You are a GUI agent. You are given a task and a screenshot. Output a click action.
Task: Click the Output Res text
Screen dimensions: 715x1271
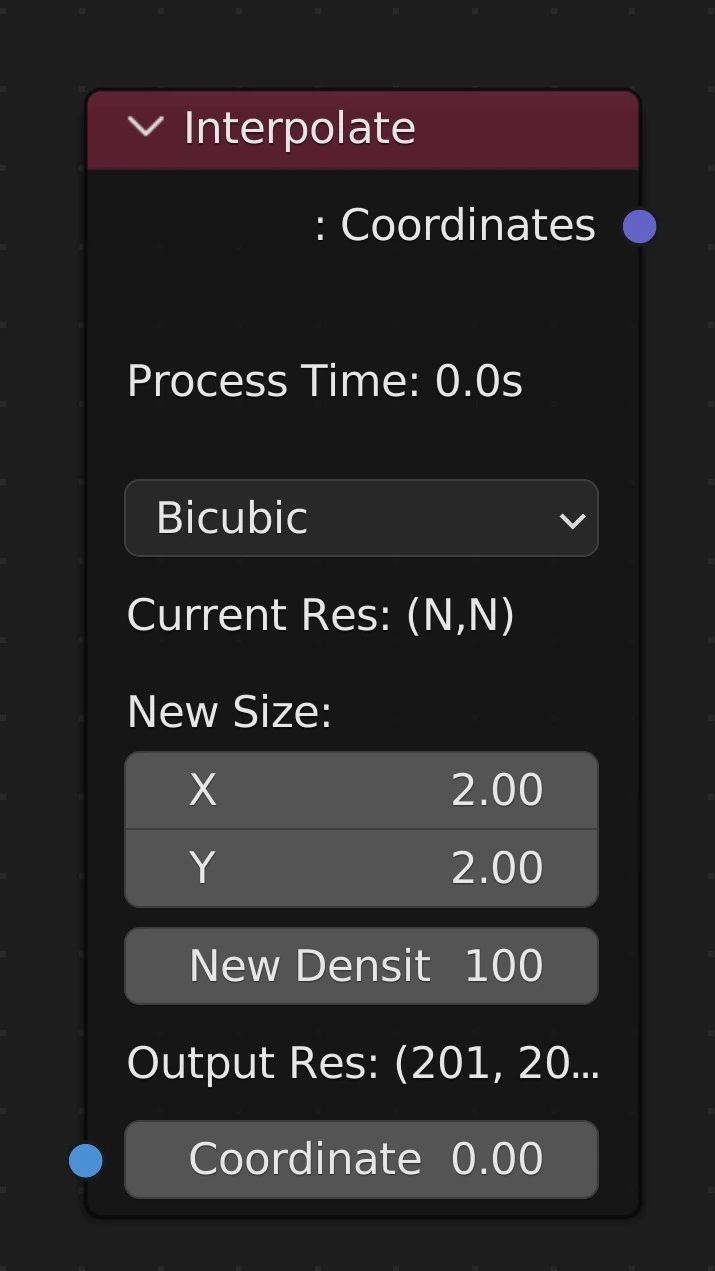tap(362, 1063)
